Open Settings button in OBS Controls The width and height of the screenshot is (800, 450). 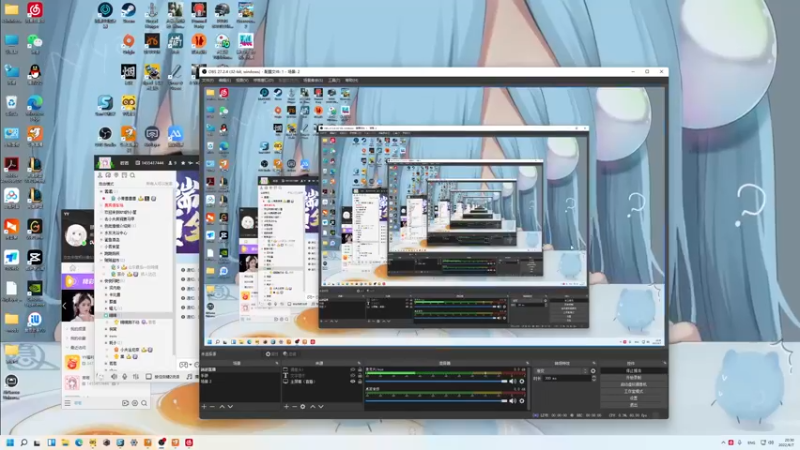[633, 398]
